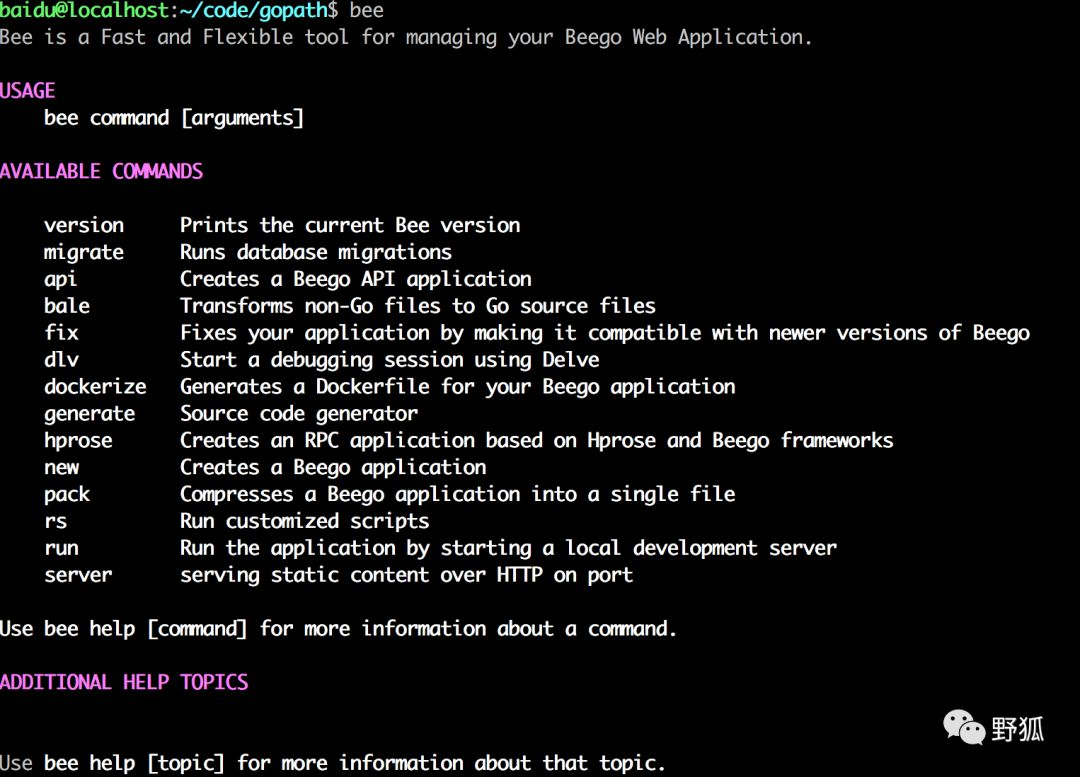Click the 'baidu@localhost' prompt text
Image resolution: width=1080 pixels, height=777 pixels.
(x=84, y=10)
